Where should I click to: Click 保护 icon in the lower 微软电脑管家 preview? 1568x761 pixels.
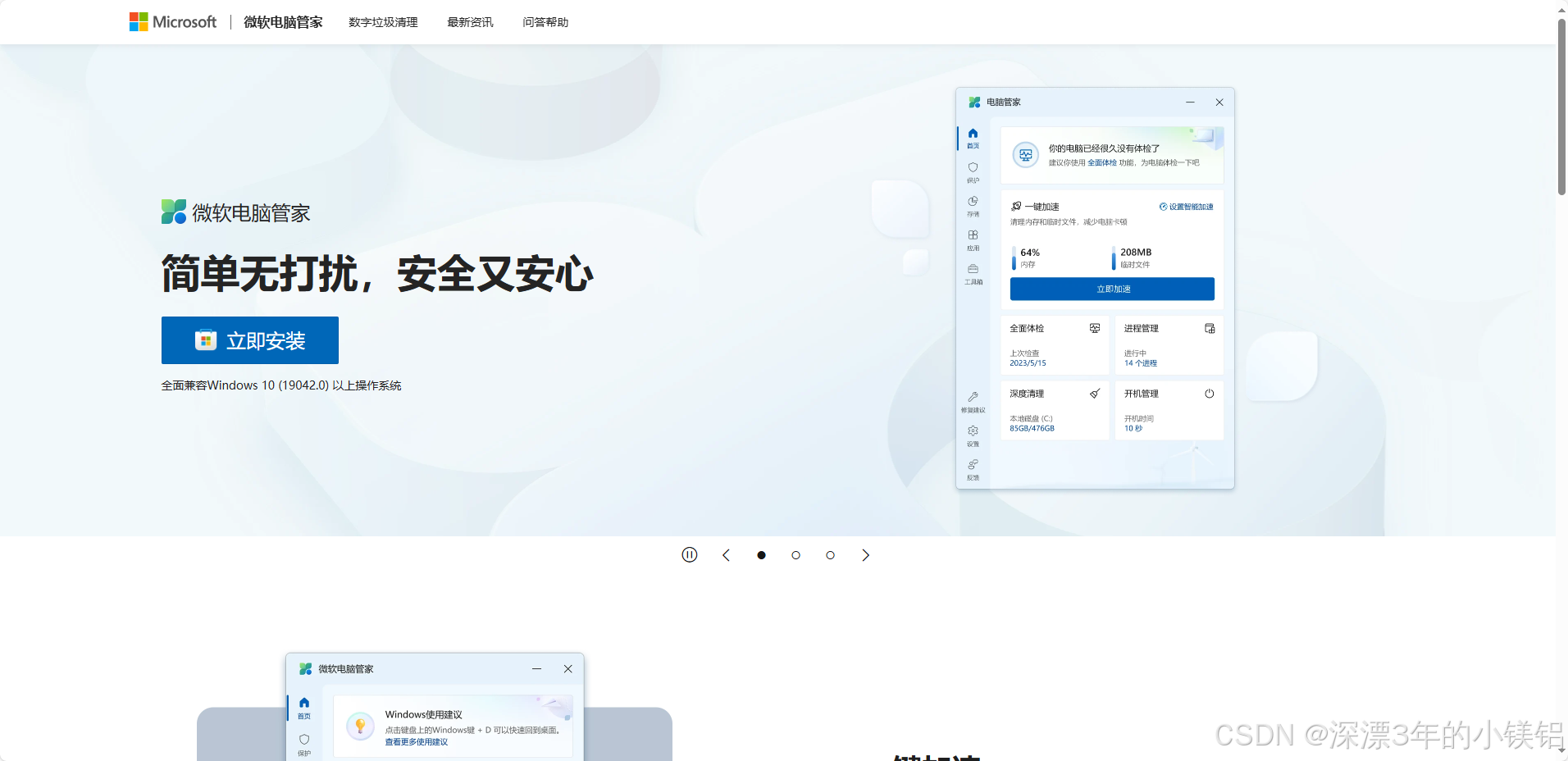[x=304, y=740]
